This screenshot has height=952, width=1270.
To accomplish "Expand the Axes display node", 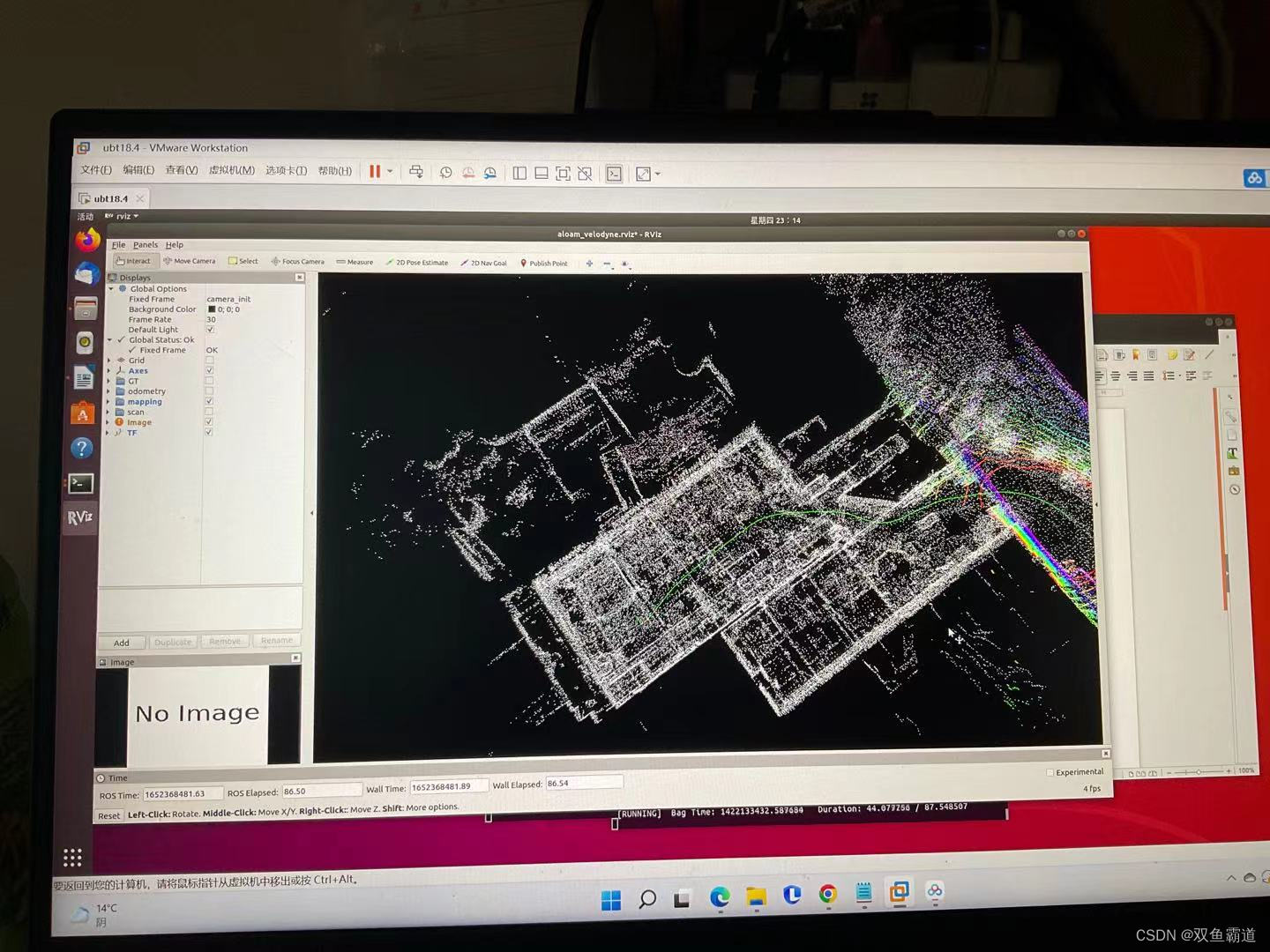I will [109, 370].
